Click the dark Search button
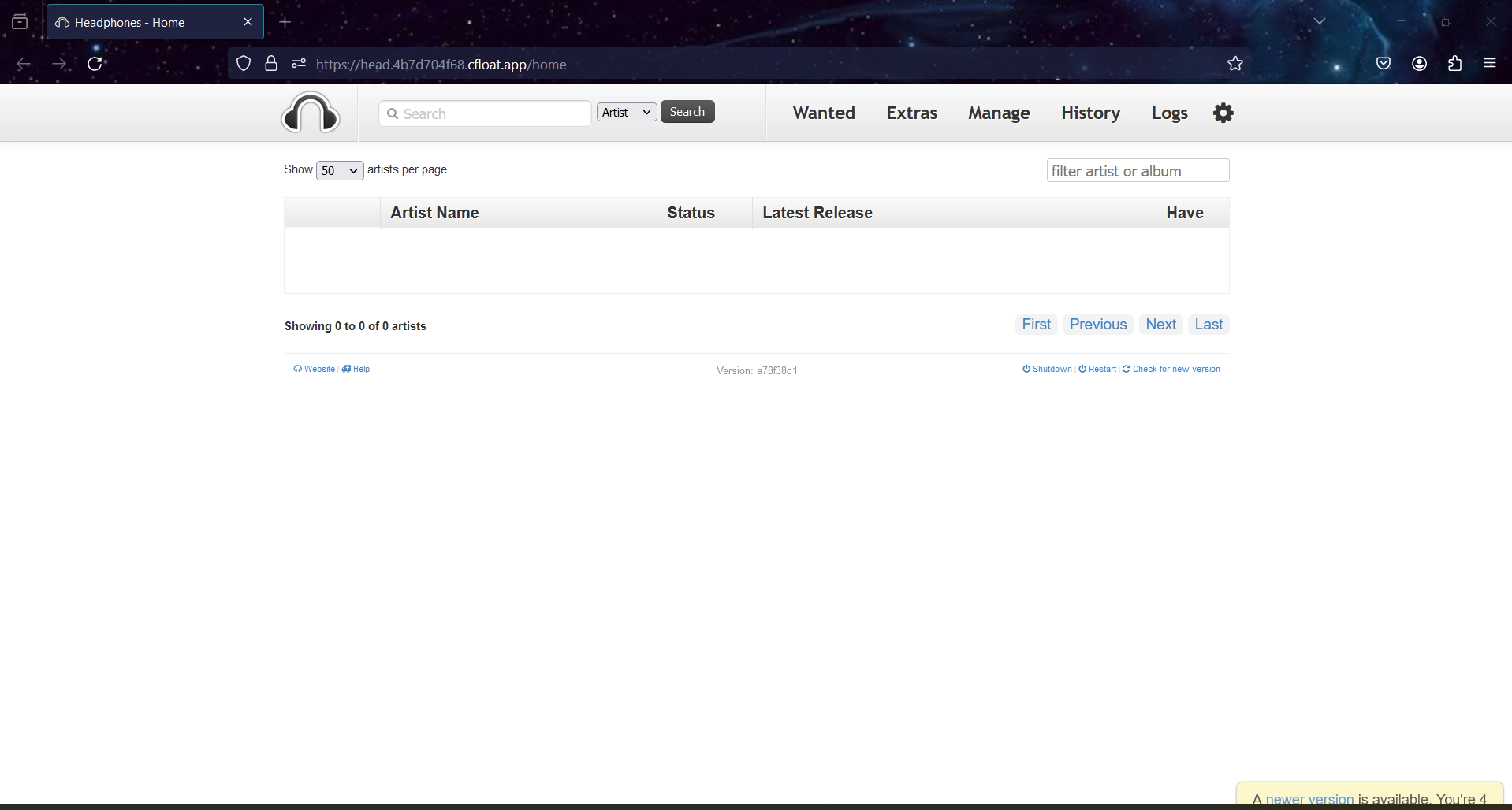Viewport: 1512px width, 810px height. point(687,112)
